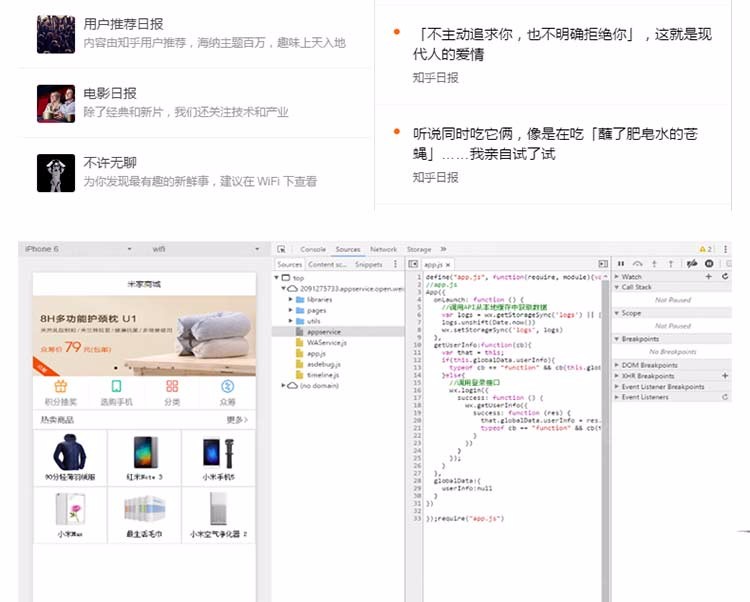
Task: Select the Content scripts navigator tab
Action: 328,264
